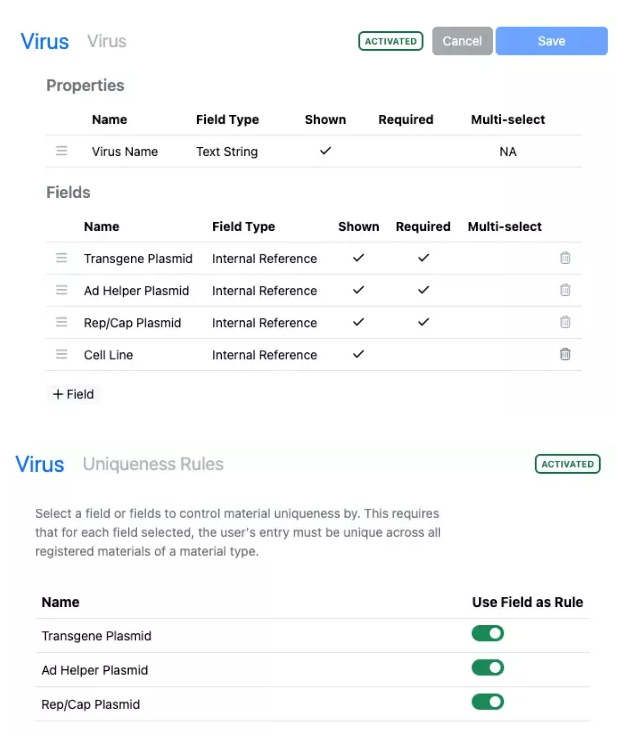Click drag handle for Transgene Plasmid row

tap(61, 258)
